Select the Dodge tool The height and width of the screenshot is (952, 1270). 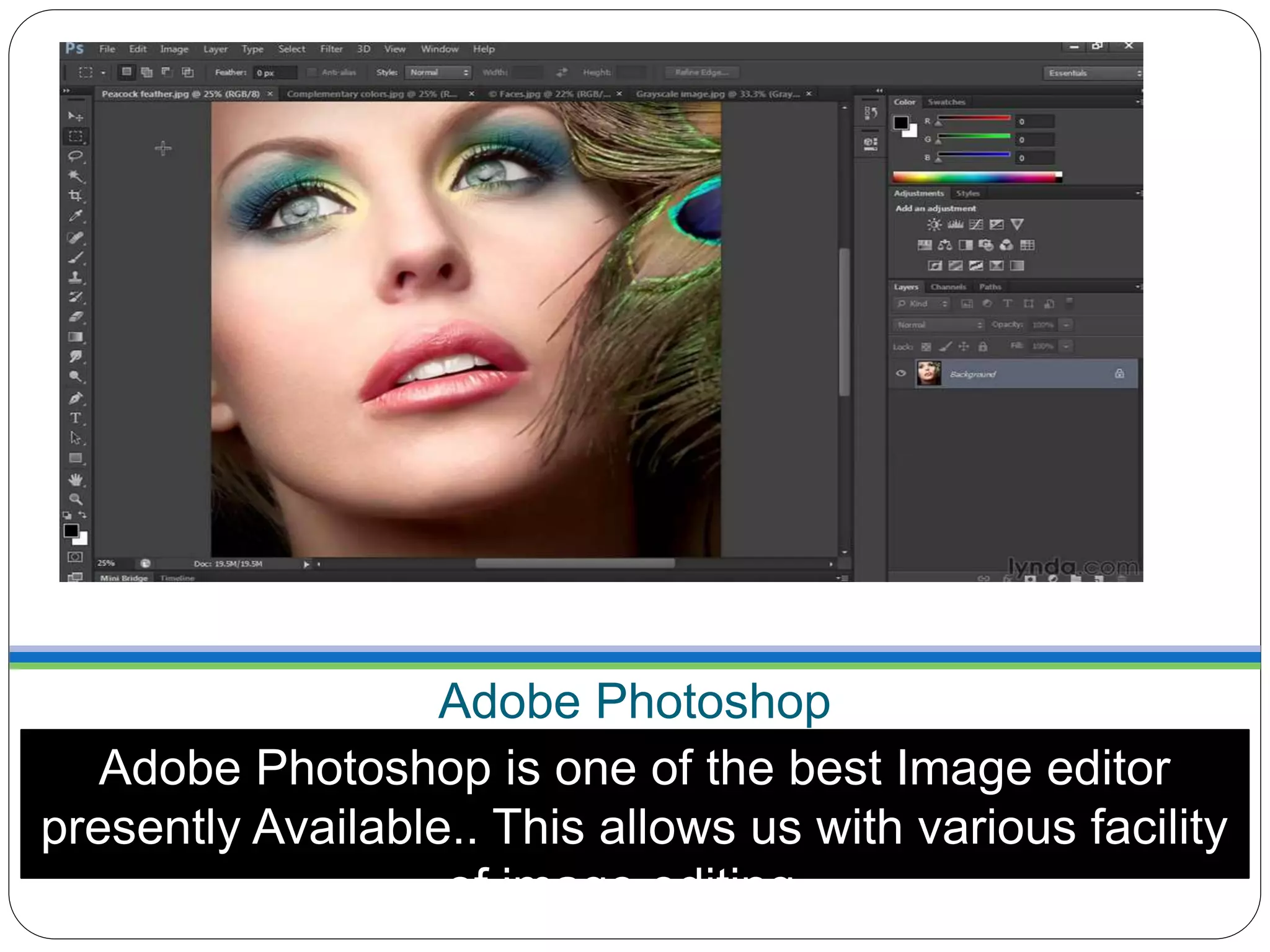(76, 377)
